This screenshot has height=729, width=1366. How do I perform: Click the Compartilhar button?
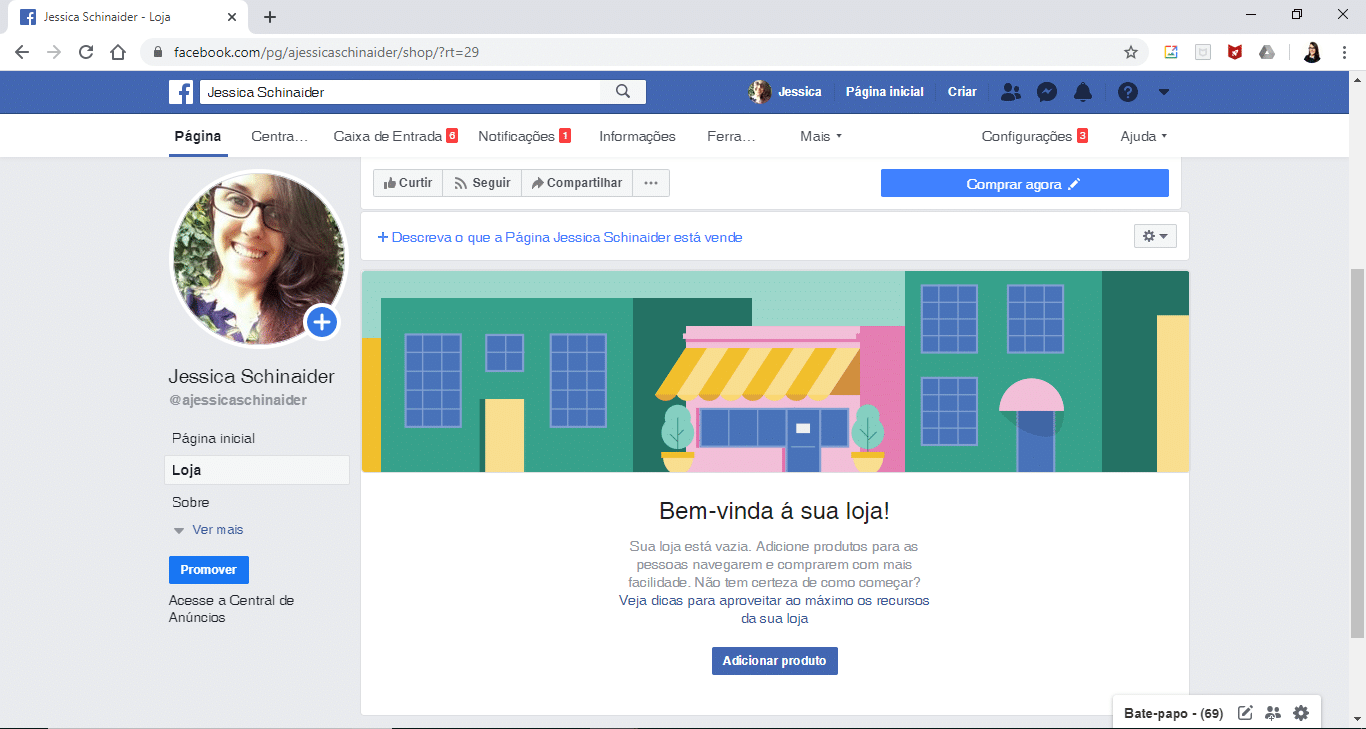pos(577,183)
